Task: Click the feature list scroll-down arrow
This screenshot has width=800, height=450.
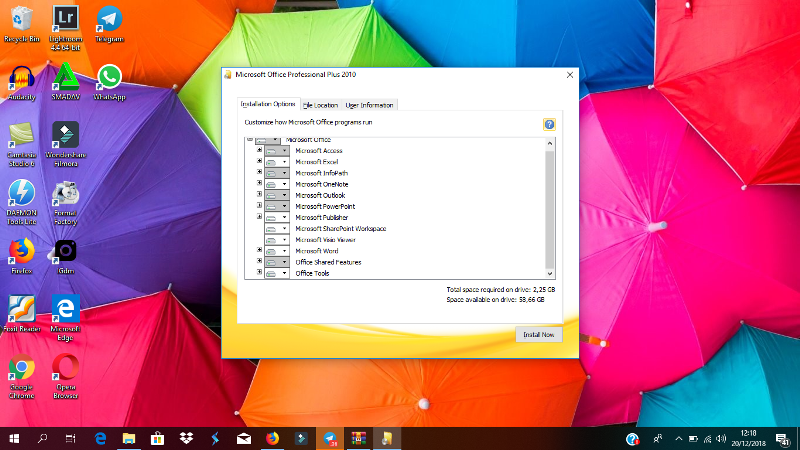Action: pyautogui.click(x=549, y=274)
